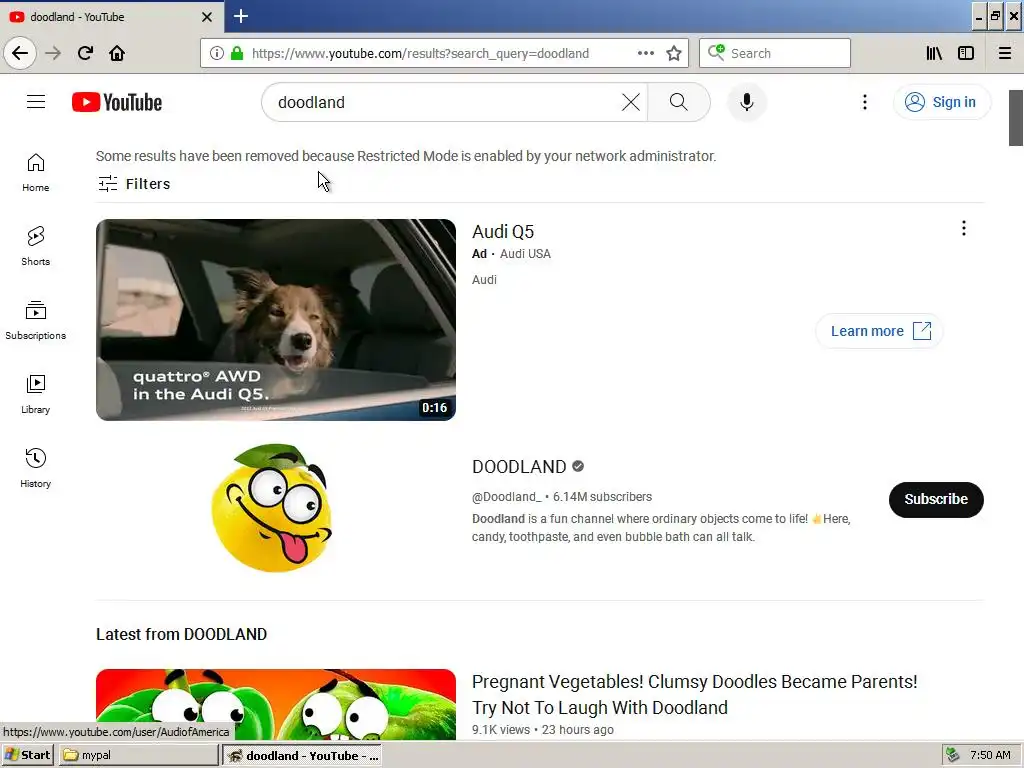Screen dimensions: 1024x768
Task: Click the browser forward arrow
Action: click(x=53, y=53)
